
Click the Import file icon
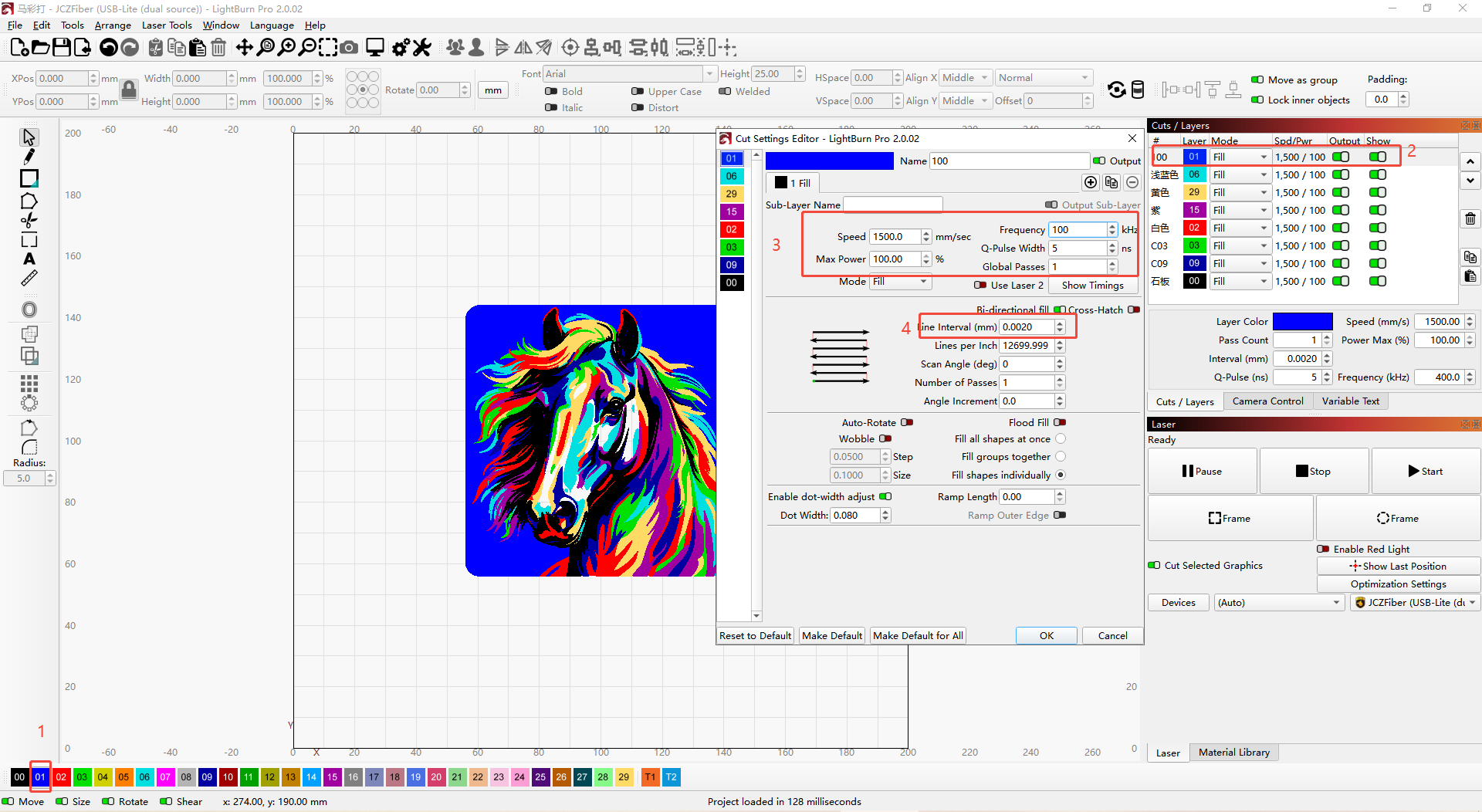pos(82,48)
